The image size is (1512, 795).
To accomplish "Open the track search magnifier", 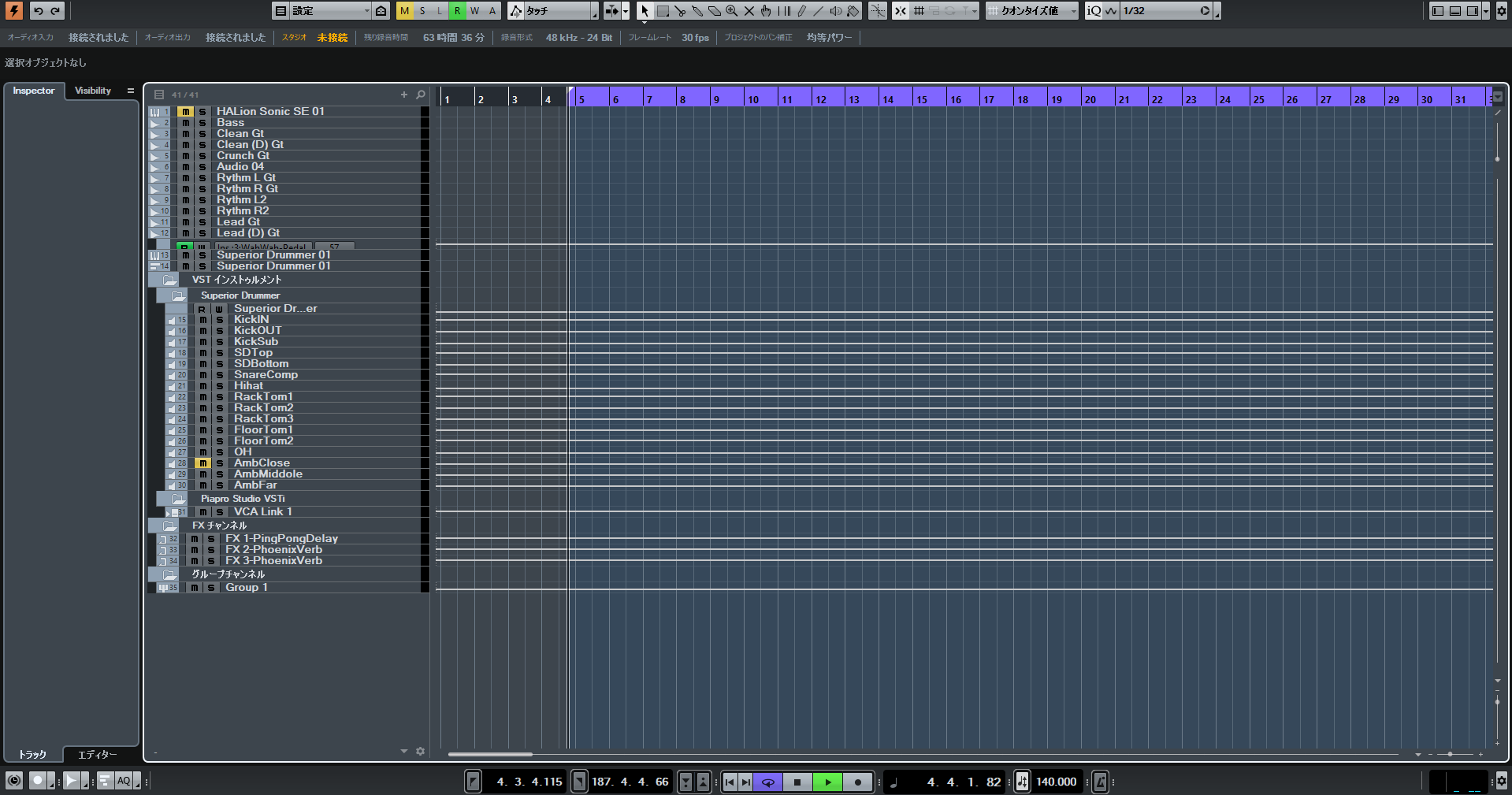I will coord(421,95).
